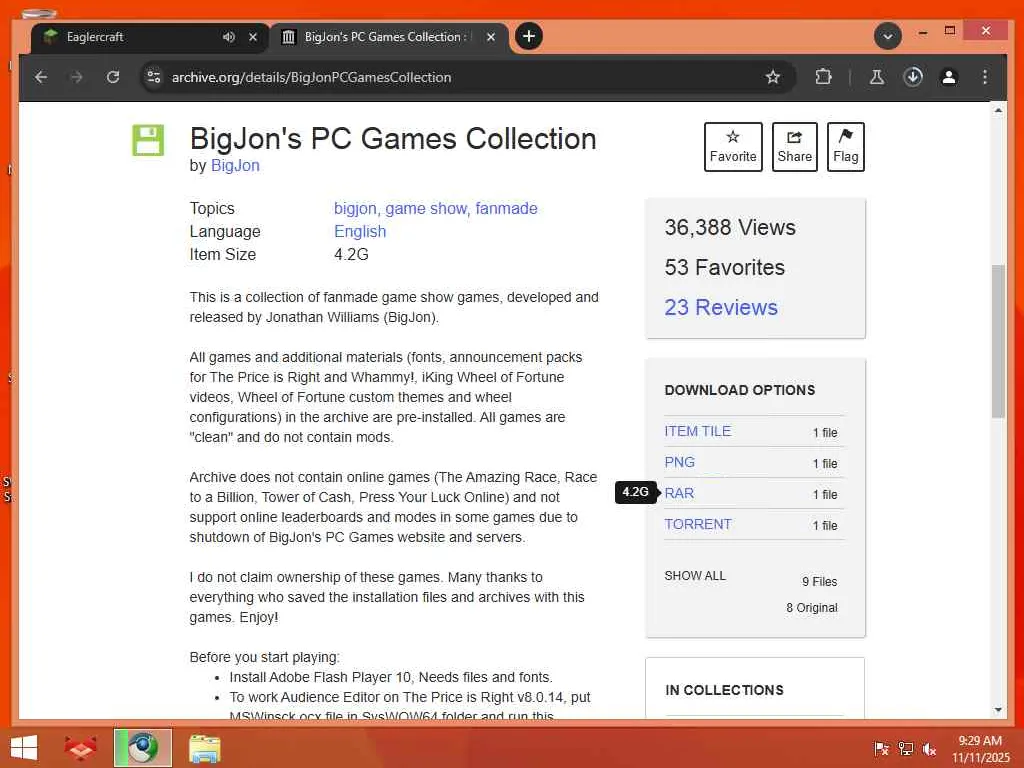This screenshot has height=768, width=1024.
Task: Close the BigJon's PC Games Collection tab
Action: [490, 37]
